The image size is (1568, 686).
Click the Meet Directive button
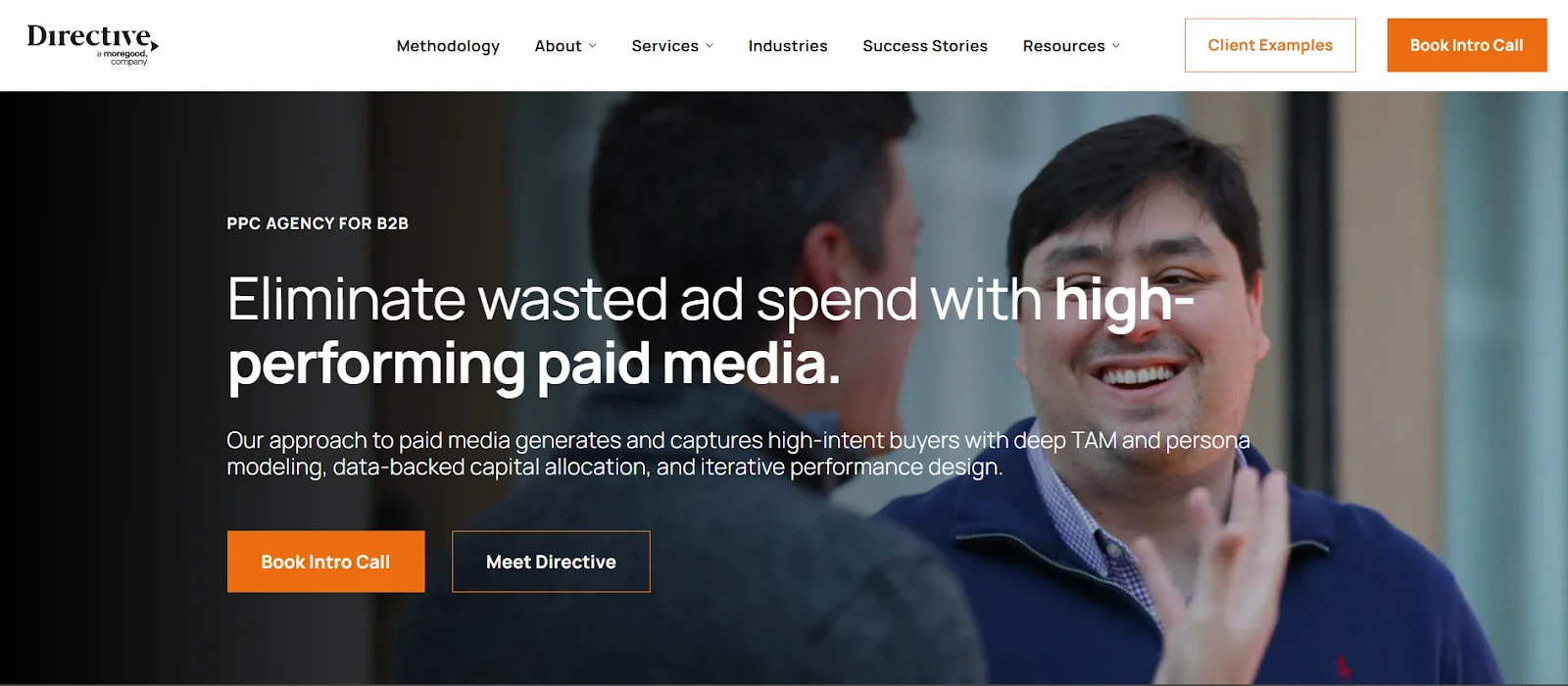click(x=551, y=562)
